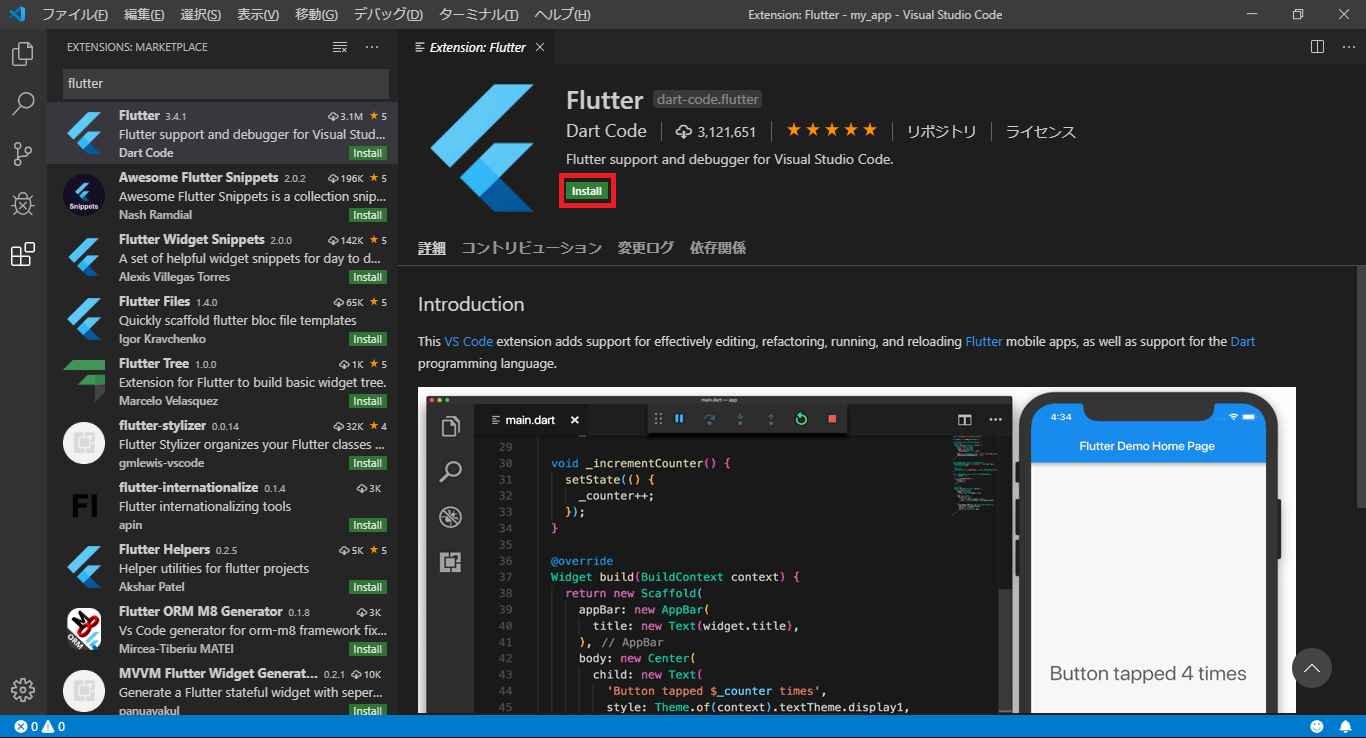Viewport: 1366px width, 738px height.
Task: Open feedback smiley in status bar
Action: [x=1317, y=727]
